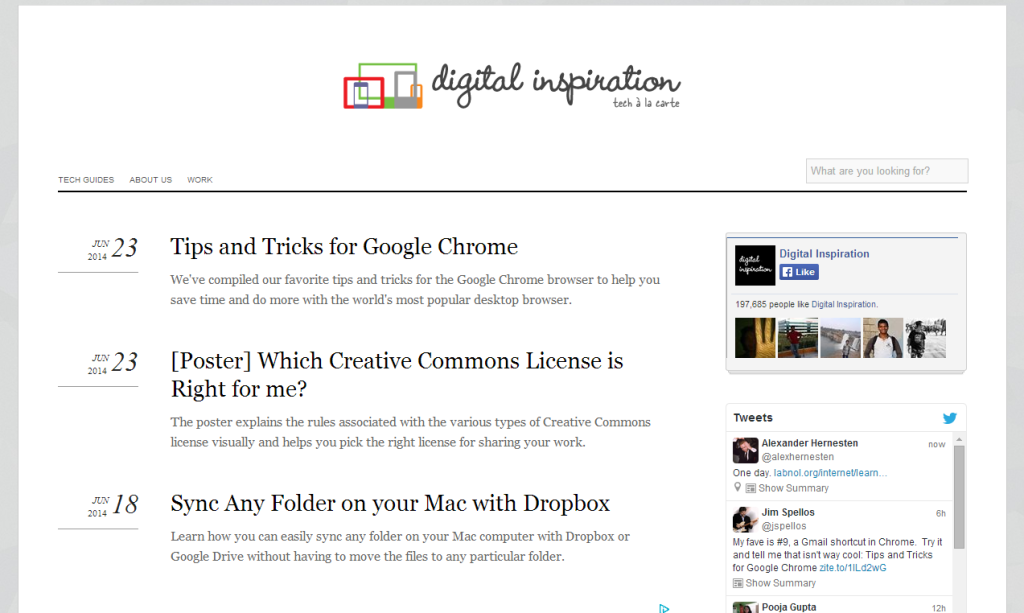
Task: Click the '6h' timestamp on Jim's tweet
Action: (940, 513)
